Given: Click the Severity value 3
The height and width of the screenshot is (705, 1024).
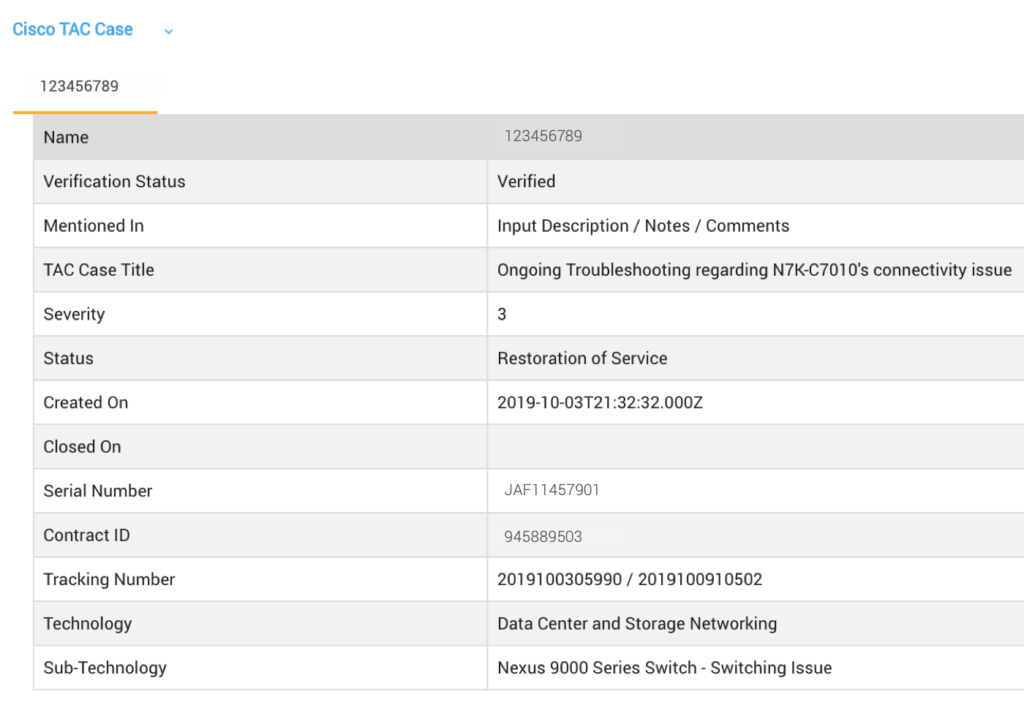Looking at the screenshot, I should pyautogui.click(x=502, y=314).
